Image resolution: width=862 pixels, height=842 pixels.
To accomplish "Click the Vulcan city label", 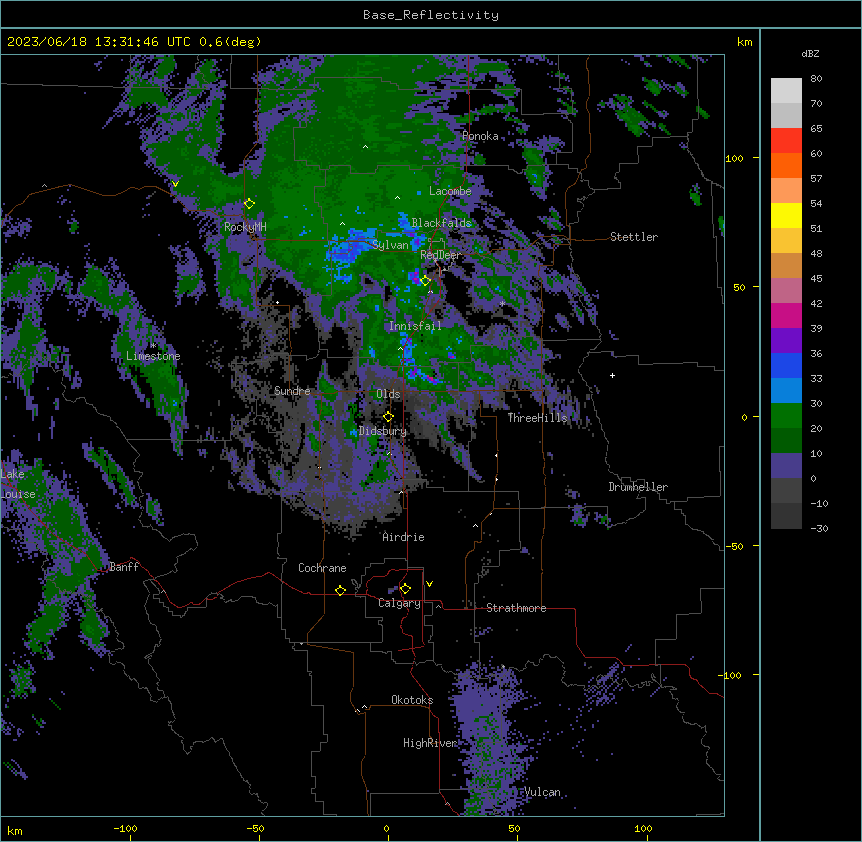I will coord(542,792).
